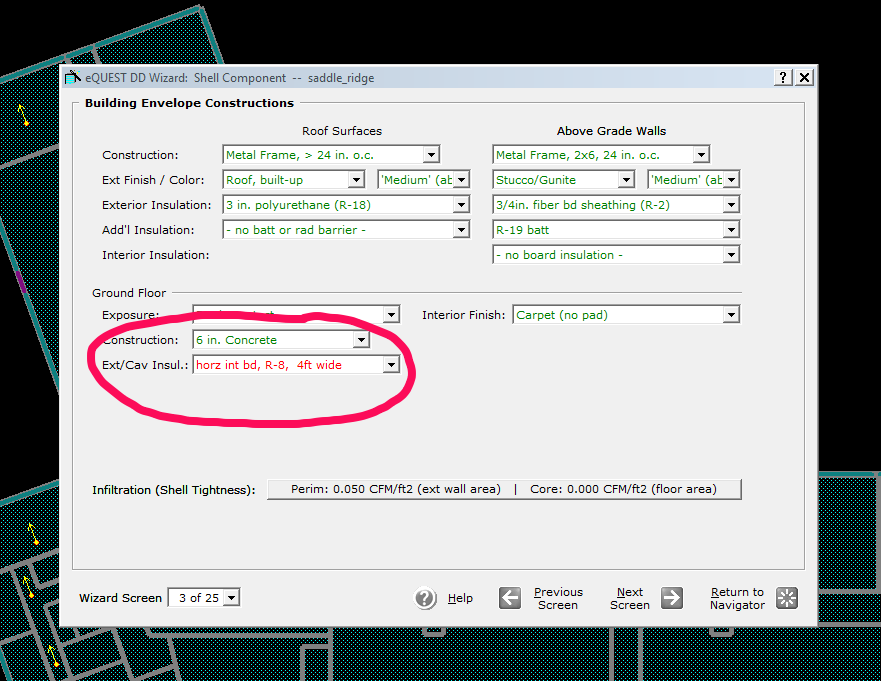The height and width of the screenshot is (681, 881).
Task: Click the 'Infiltration (Shell Tightness):' label
Action: tap(174, 490)
